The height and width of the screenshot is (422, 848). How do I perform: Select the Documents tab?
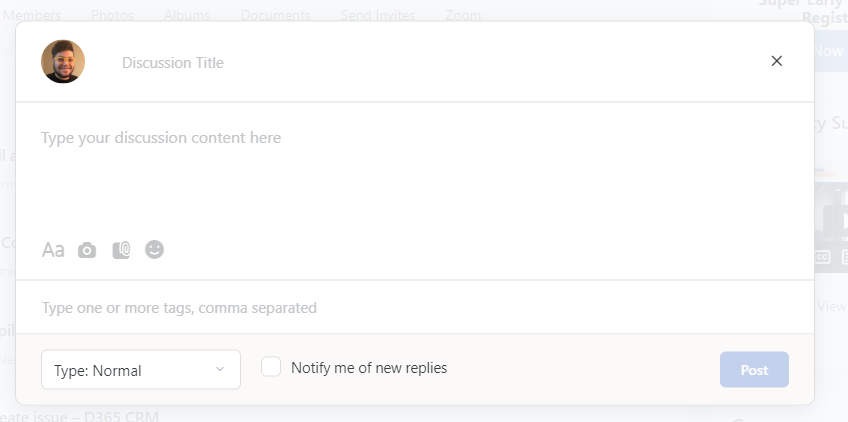tap(275, 15)
